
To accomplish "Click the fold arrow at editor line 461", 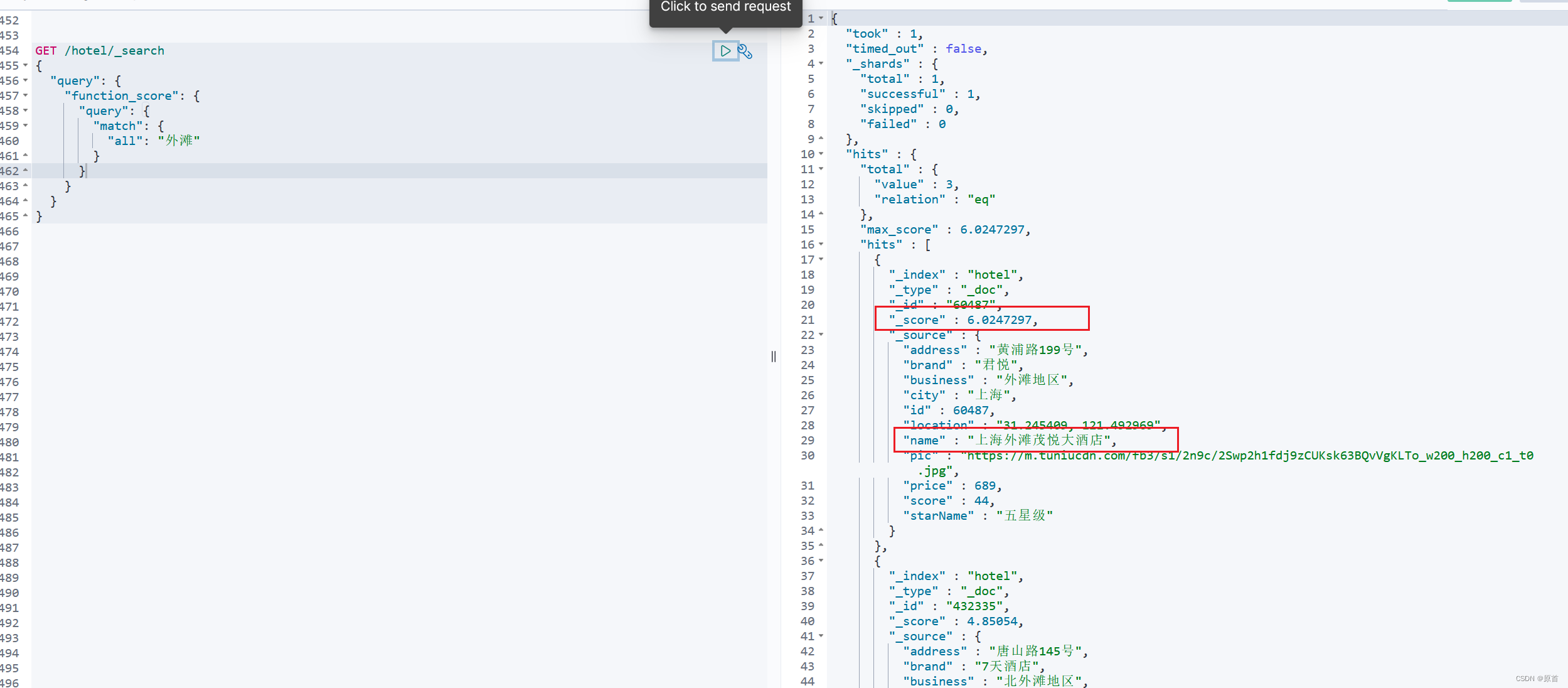I will [25, 155].
